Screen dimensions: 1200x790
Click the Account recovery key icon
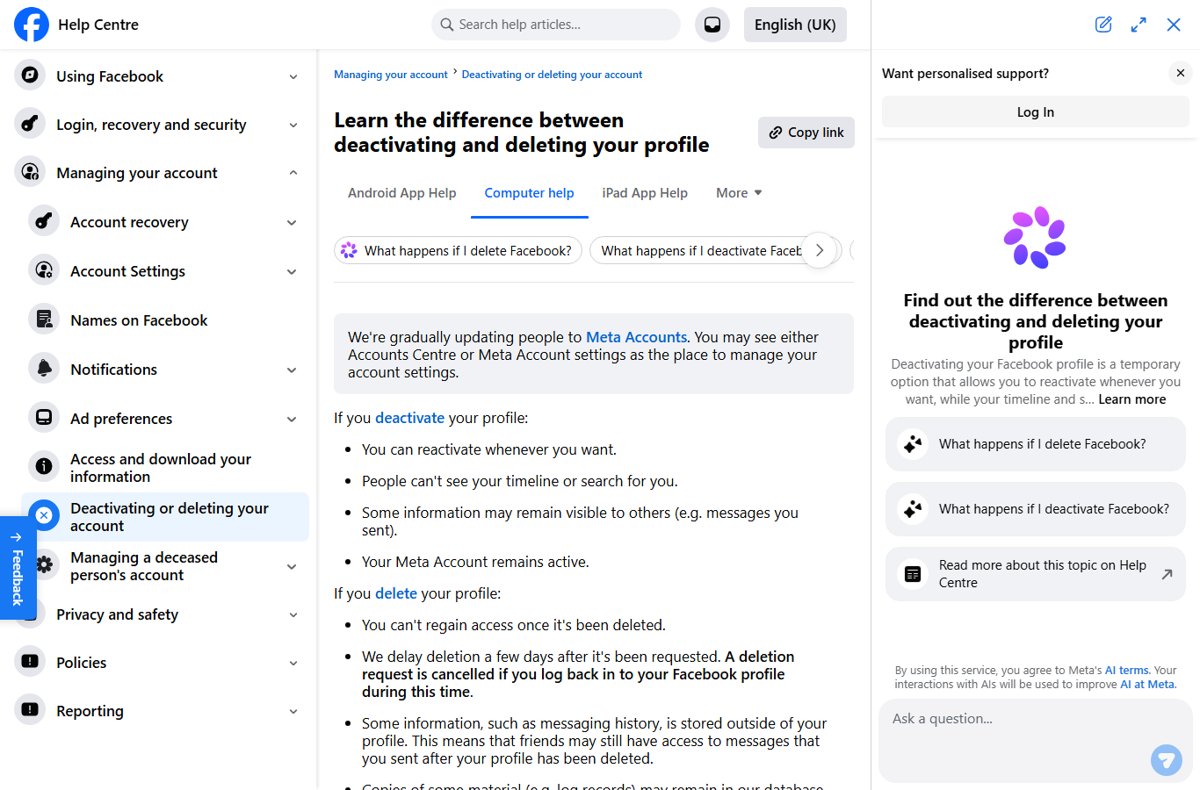point(44,222)
